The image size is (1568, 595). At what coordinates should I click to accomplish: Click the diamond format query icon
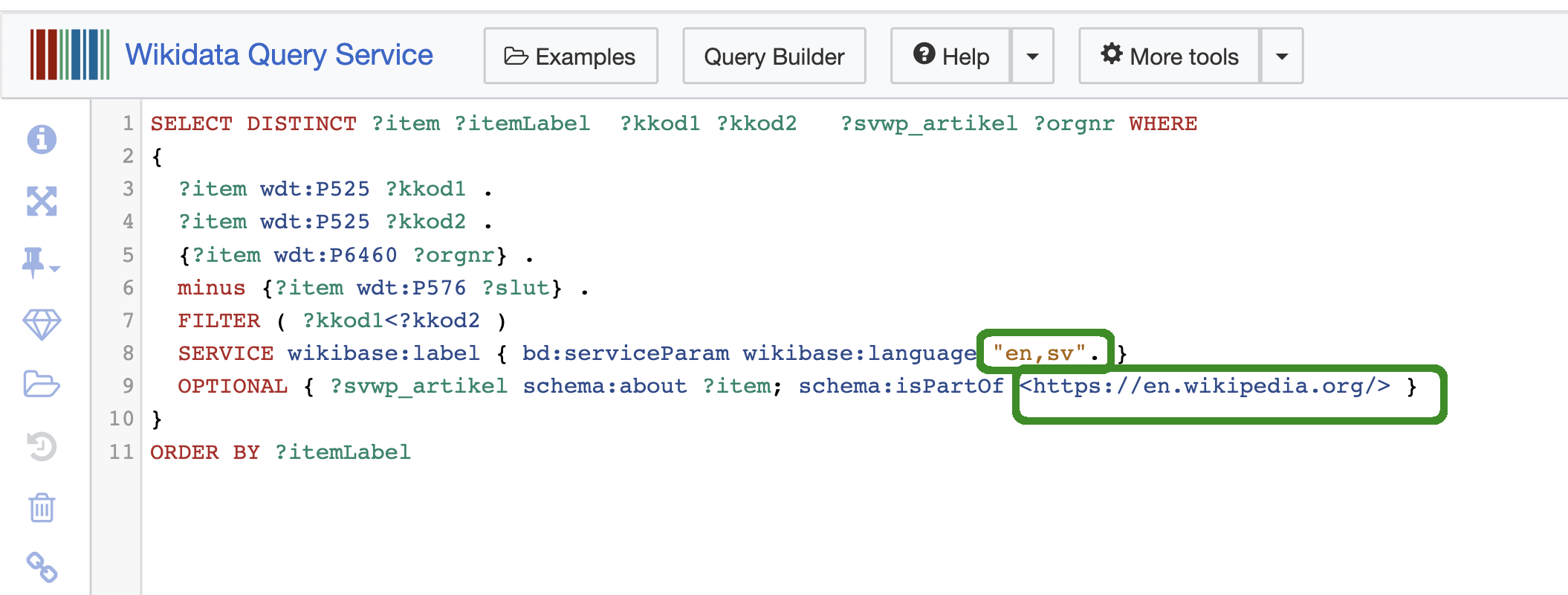pyautogui.click(x=42, y=324)
